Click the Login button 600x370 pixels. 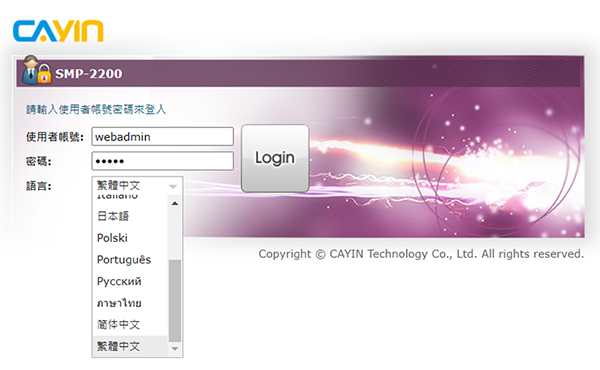click(275, 158)
